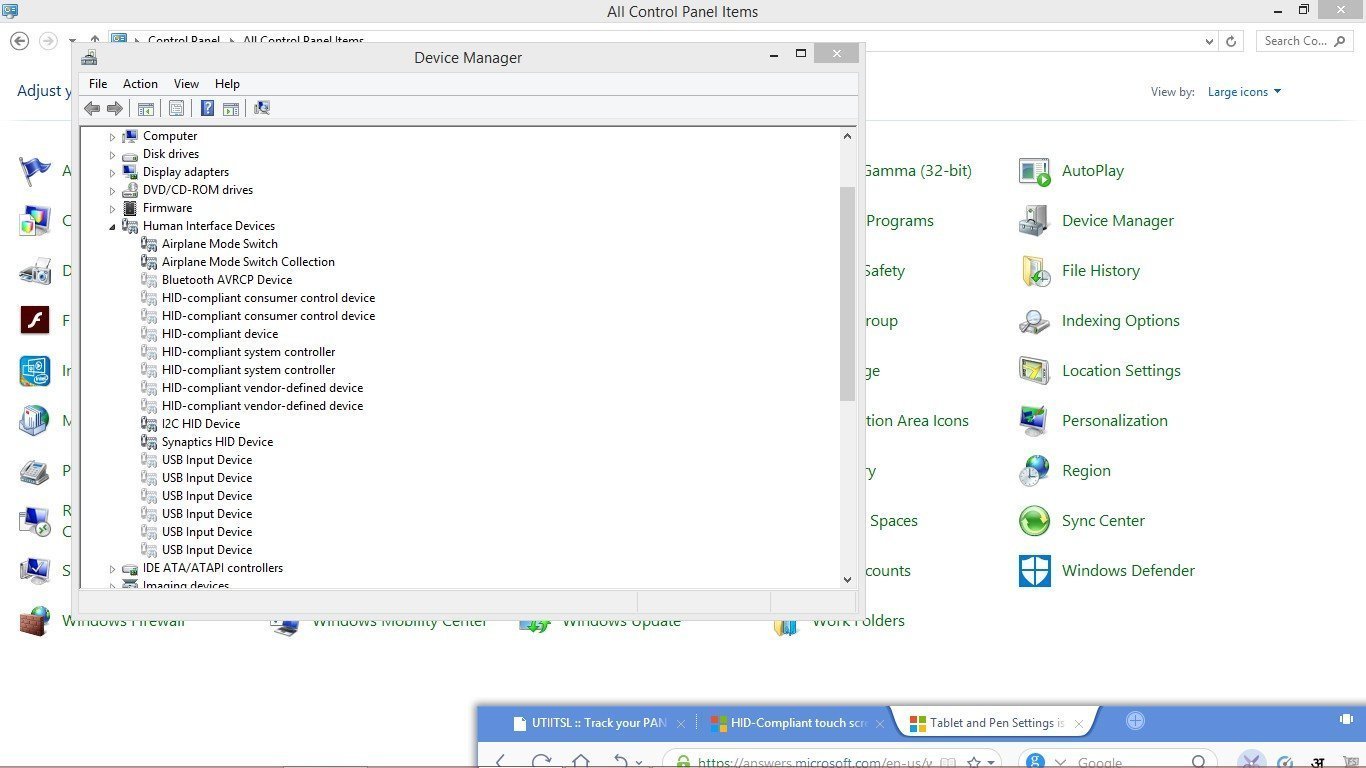Viewport: 1366px width, 768px height.
Task: Open the Action menu
Action: tap(140, 84)
